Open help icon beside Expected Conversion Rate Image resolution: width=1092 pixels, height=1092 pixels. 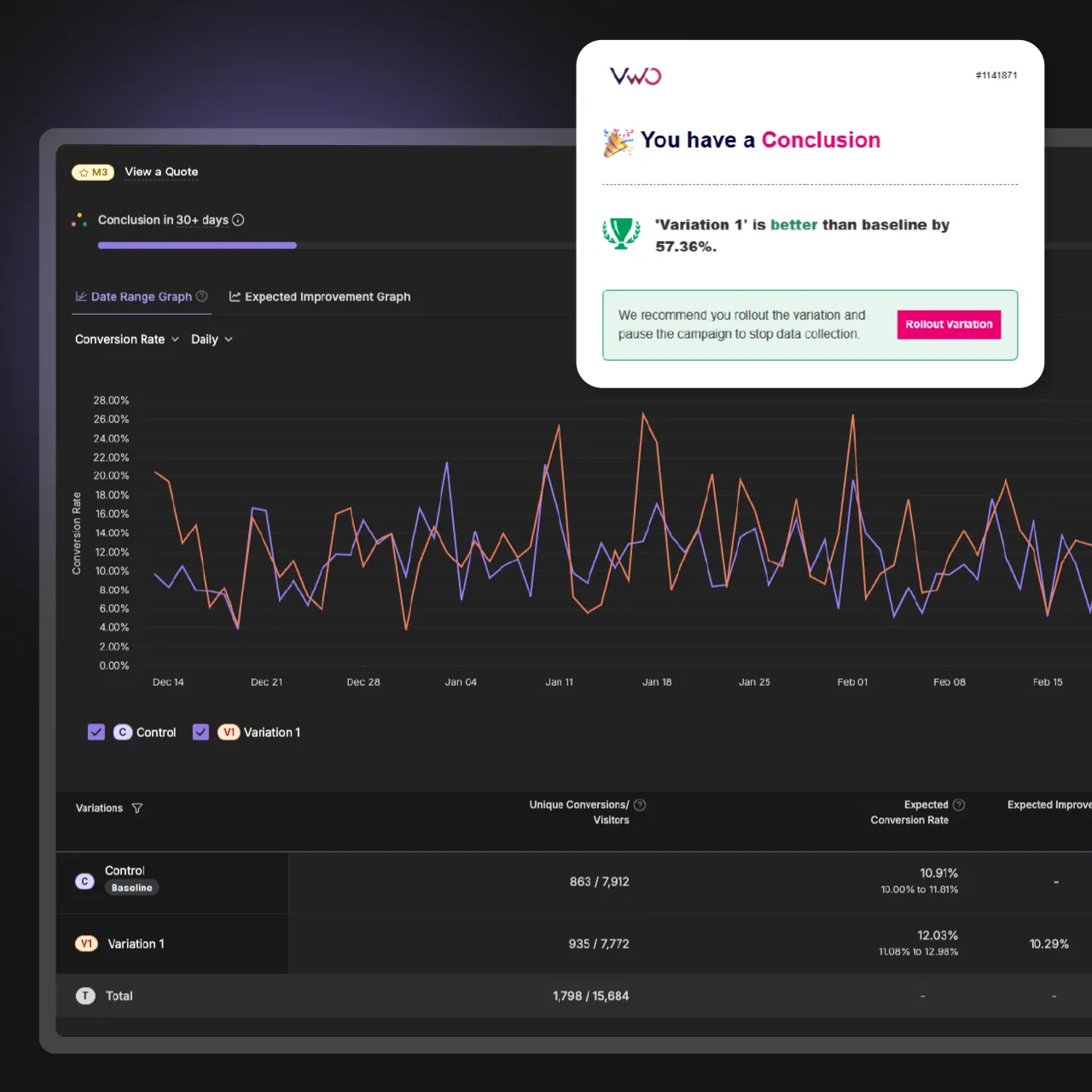[x=959, y=804]
